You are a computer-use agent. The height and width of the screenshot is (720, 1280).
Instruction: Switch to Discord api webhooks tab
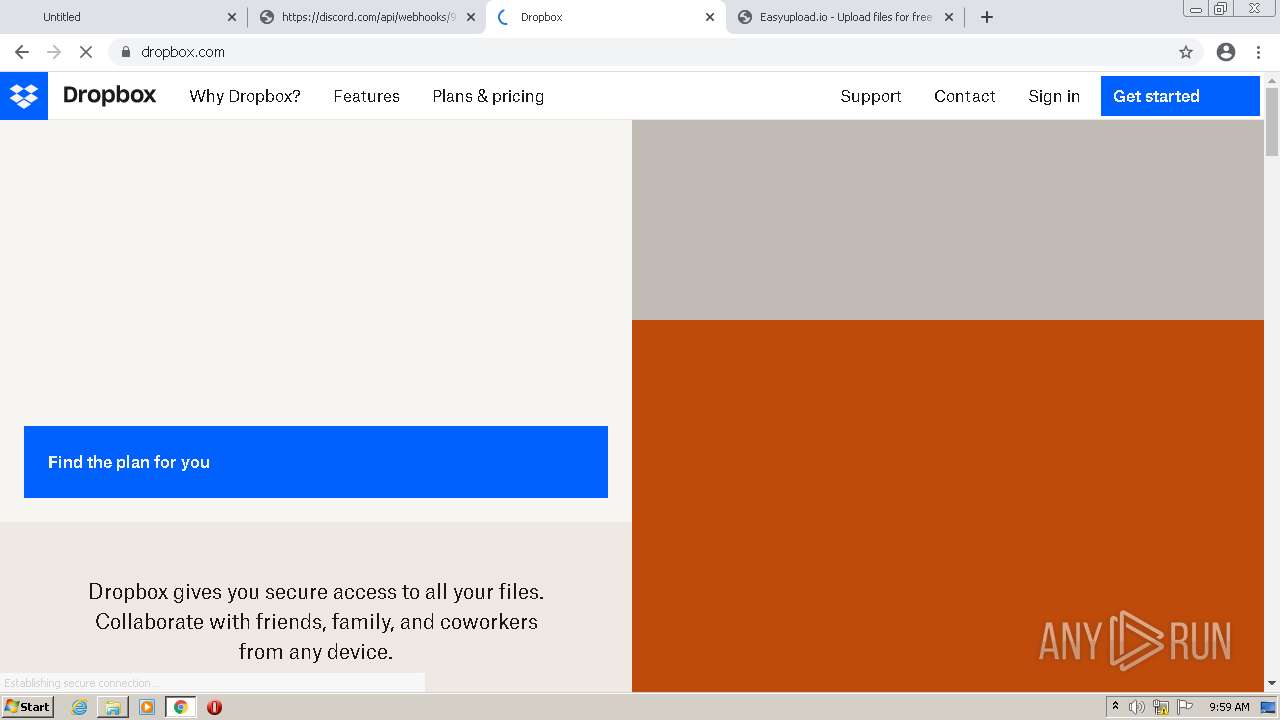(368, 17)
